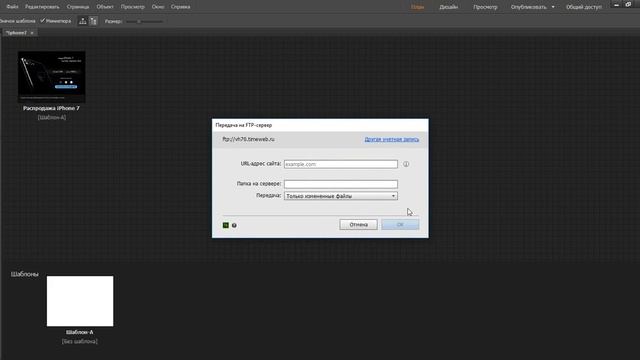Expand the Опубликовать dropdown arrow
The width and height of the screenshot is (640, 360).
coord(553,7)
